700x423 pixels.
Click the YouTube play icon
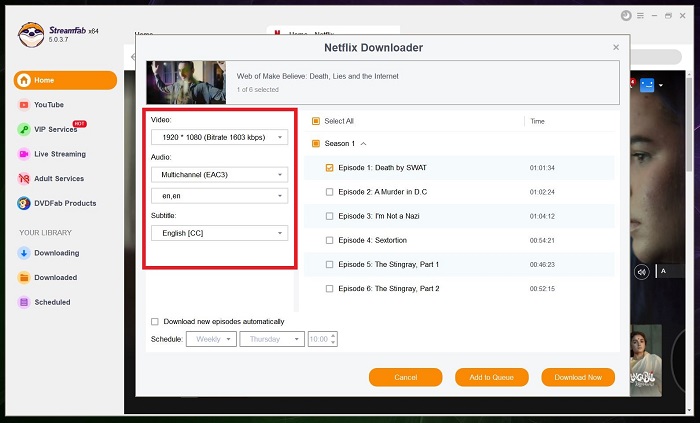tap(24, 105)
